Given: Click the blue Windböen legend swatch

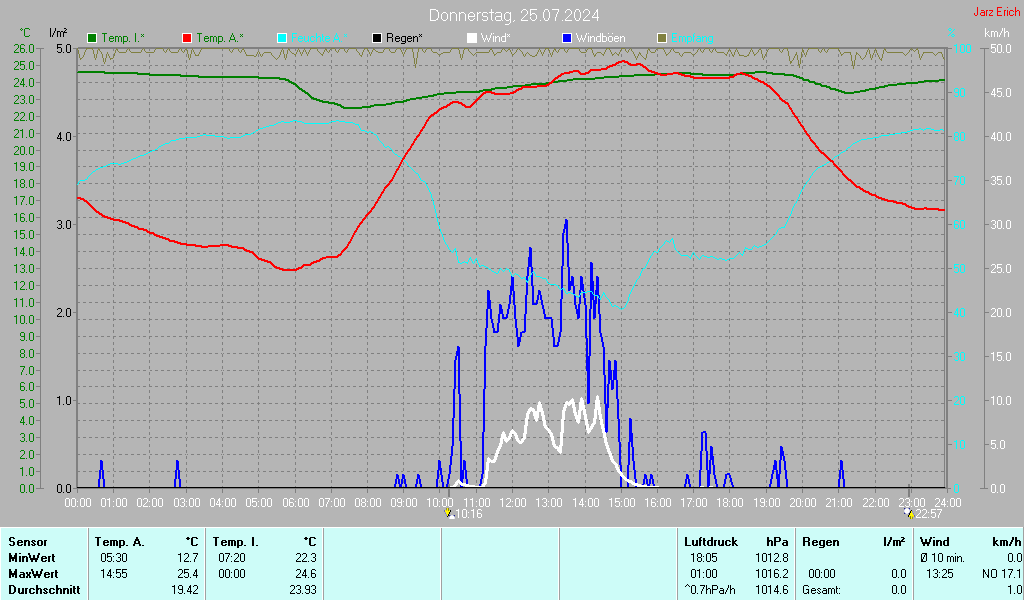Looking at the screenshot, I should (x=567, y=39).
